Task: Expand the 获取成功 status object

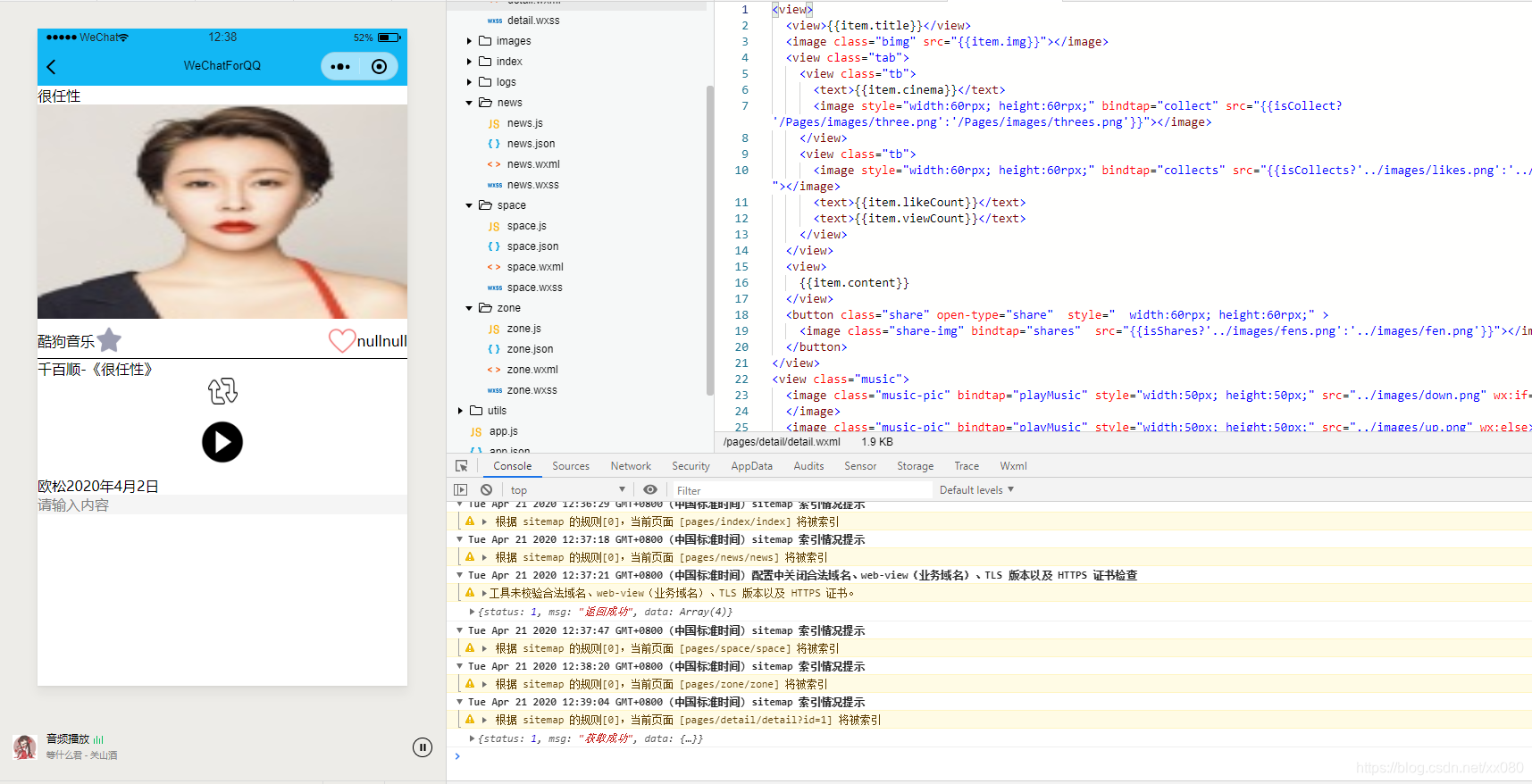Action: [472, 738]
